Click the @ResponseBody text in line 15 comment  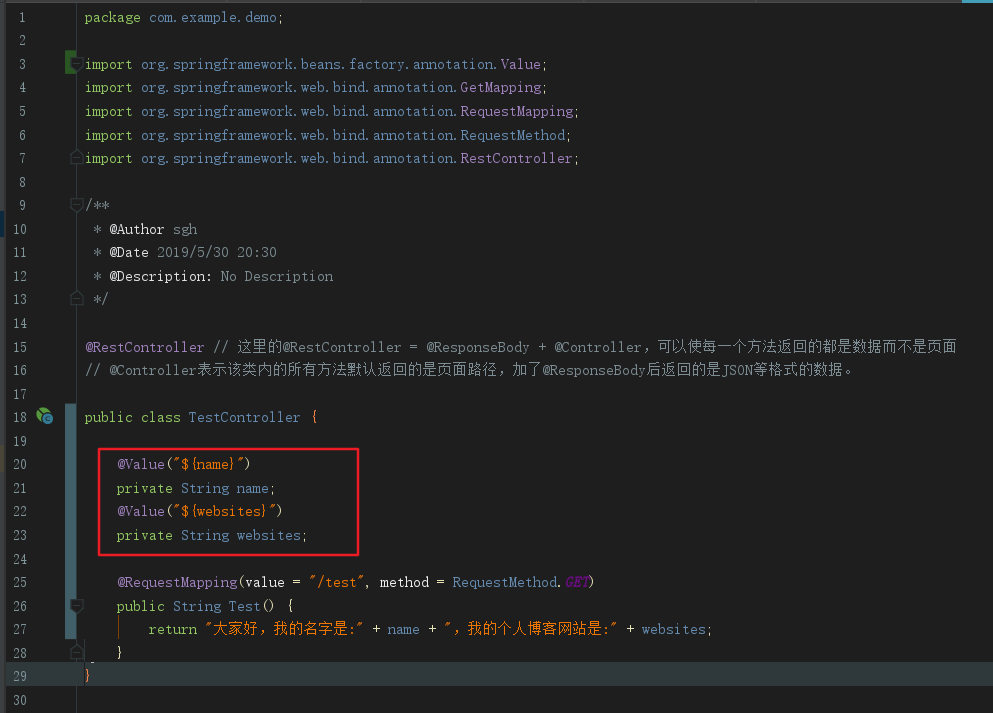[x=478, y=347]
